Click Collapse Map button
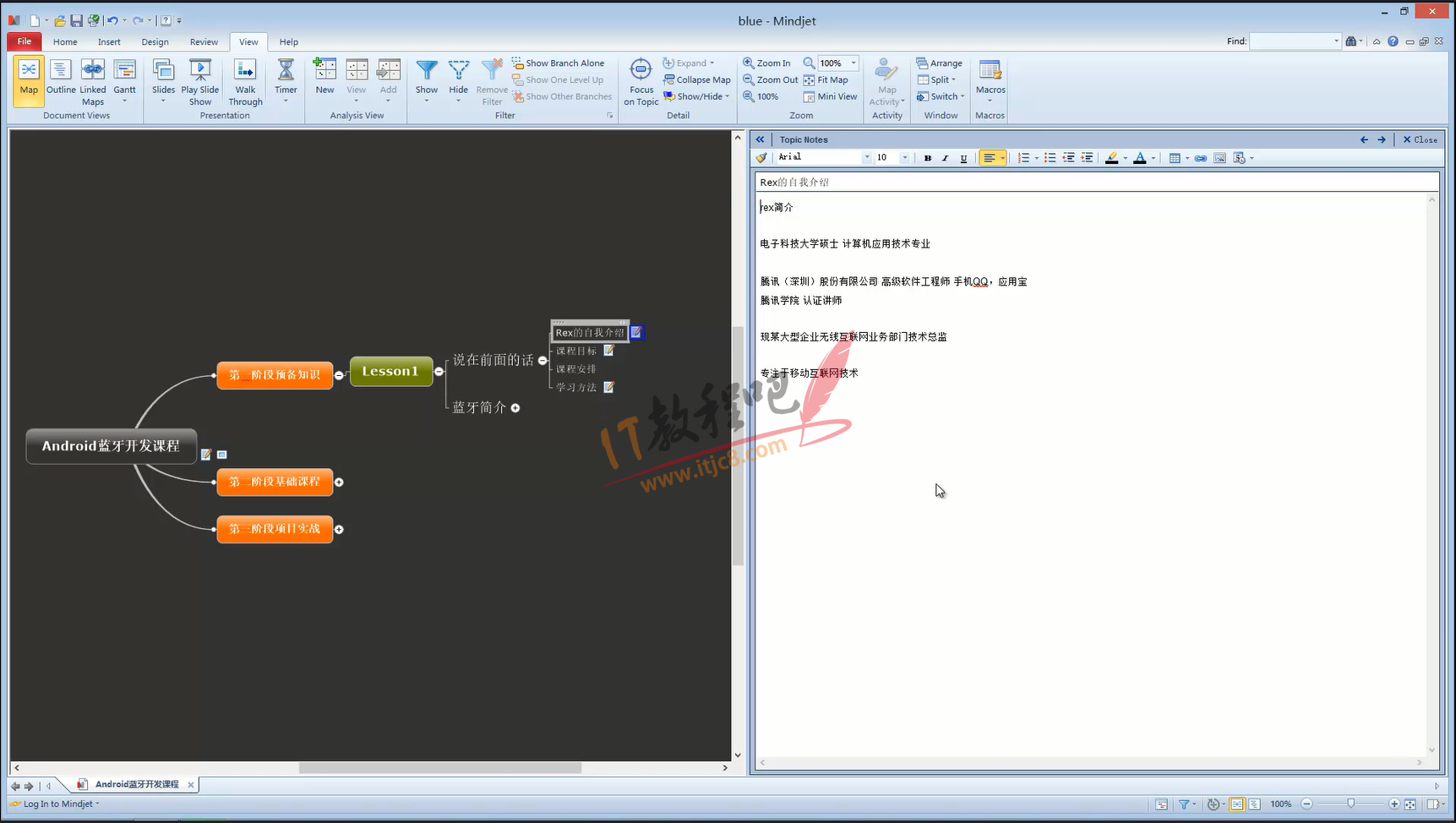The height and width of the screenshot is (823, 1456). pos(696,79)
